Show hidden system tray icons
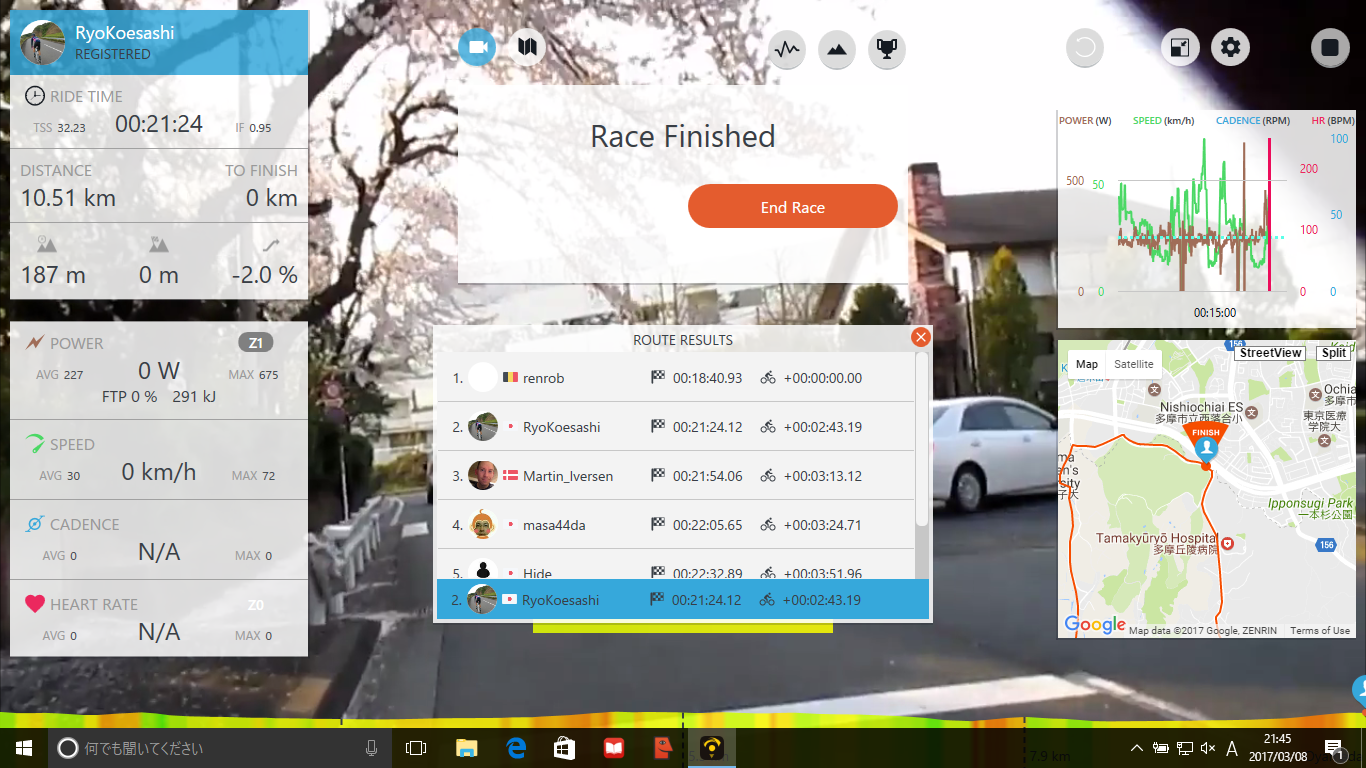 (1137, 748)
